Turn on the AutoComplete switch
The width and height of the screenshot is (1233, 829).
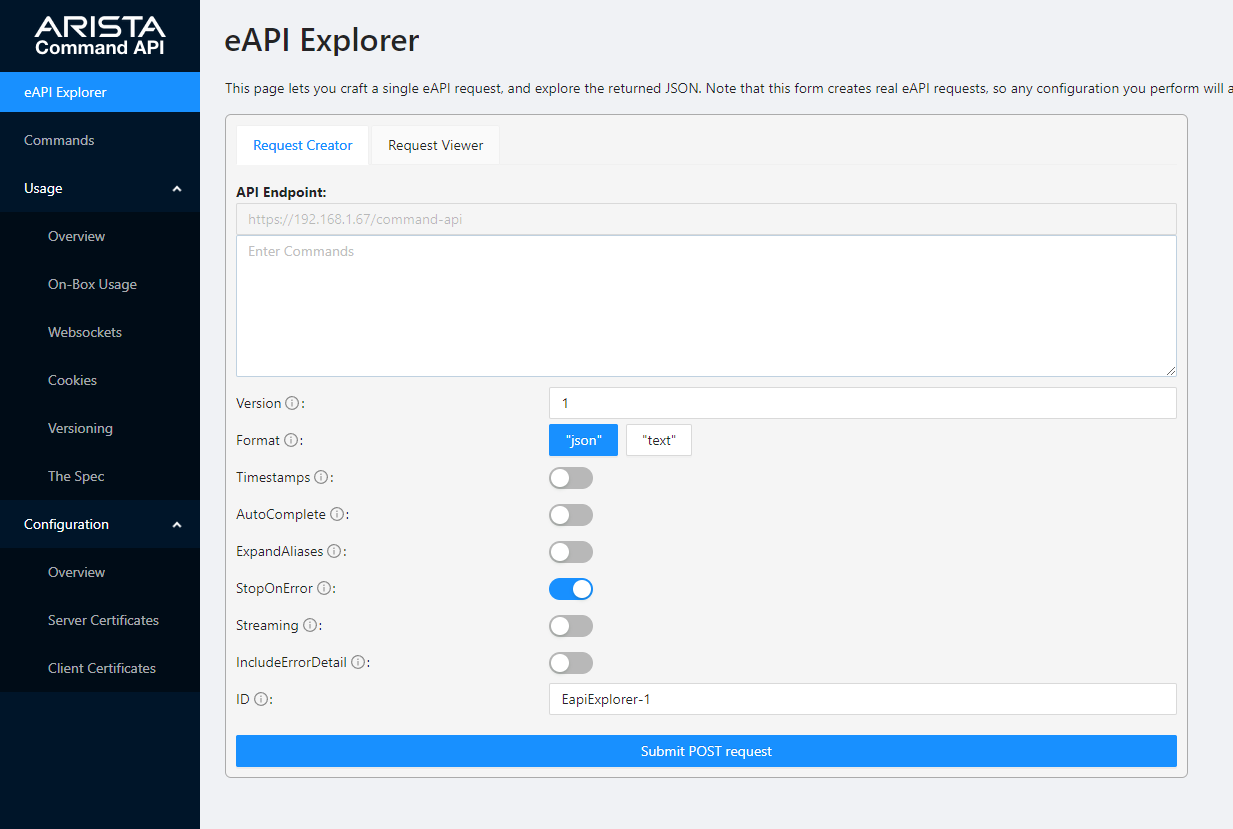coord(571,515)
